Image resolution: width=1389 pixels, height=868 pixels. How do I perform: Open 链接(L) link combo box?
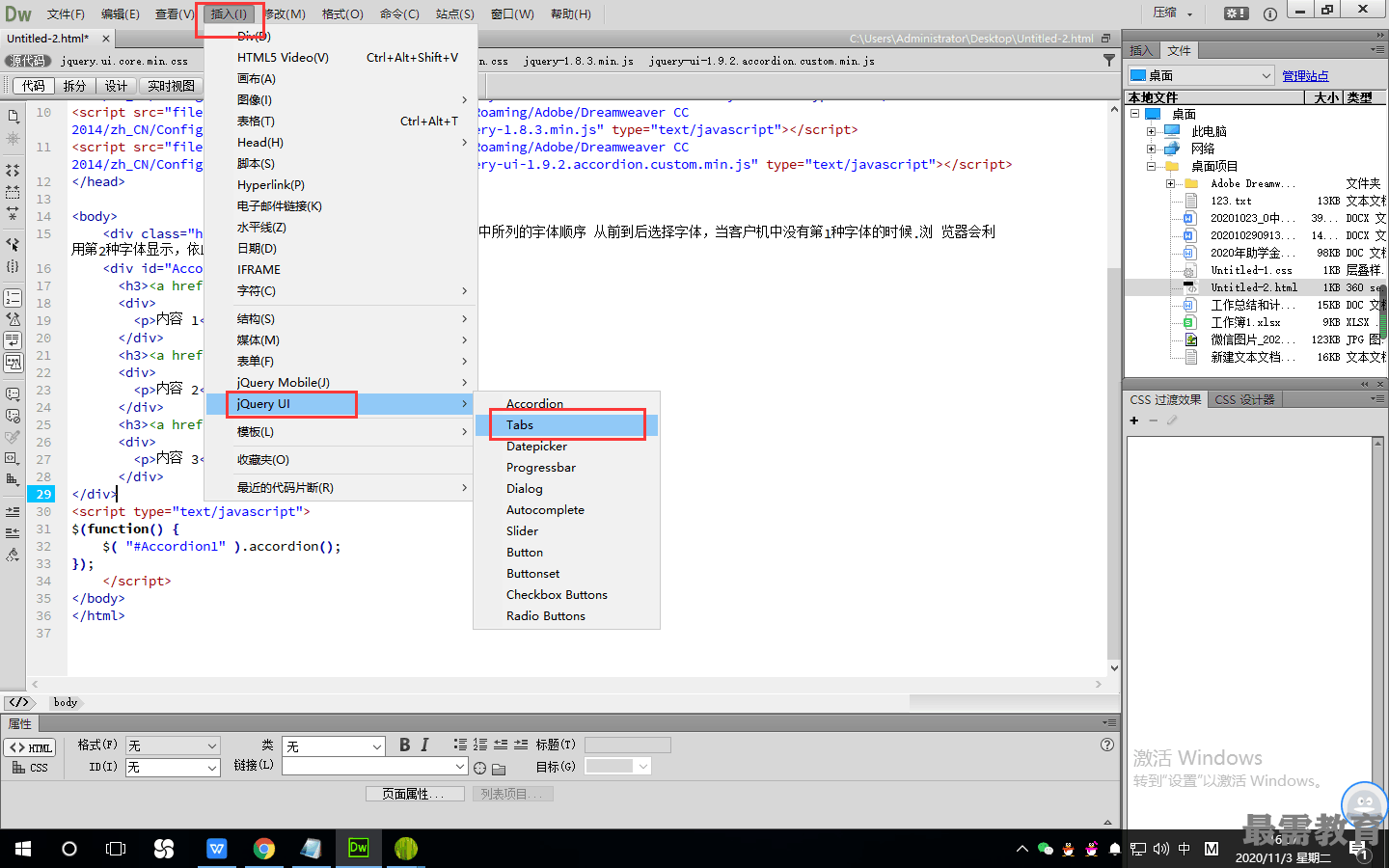coord(375,766)
